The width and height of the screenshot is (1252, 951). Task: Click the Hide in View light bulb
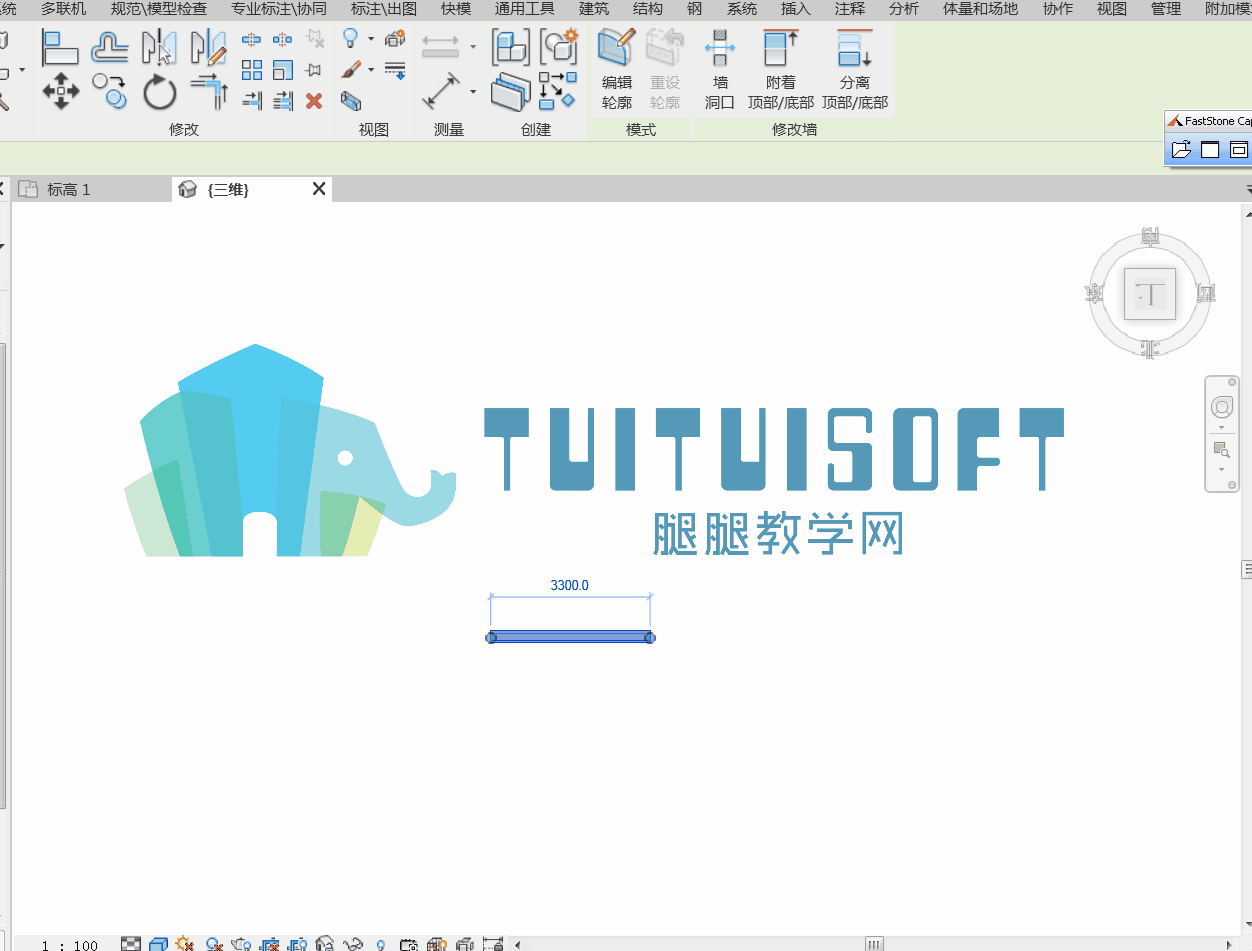351,38
